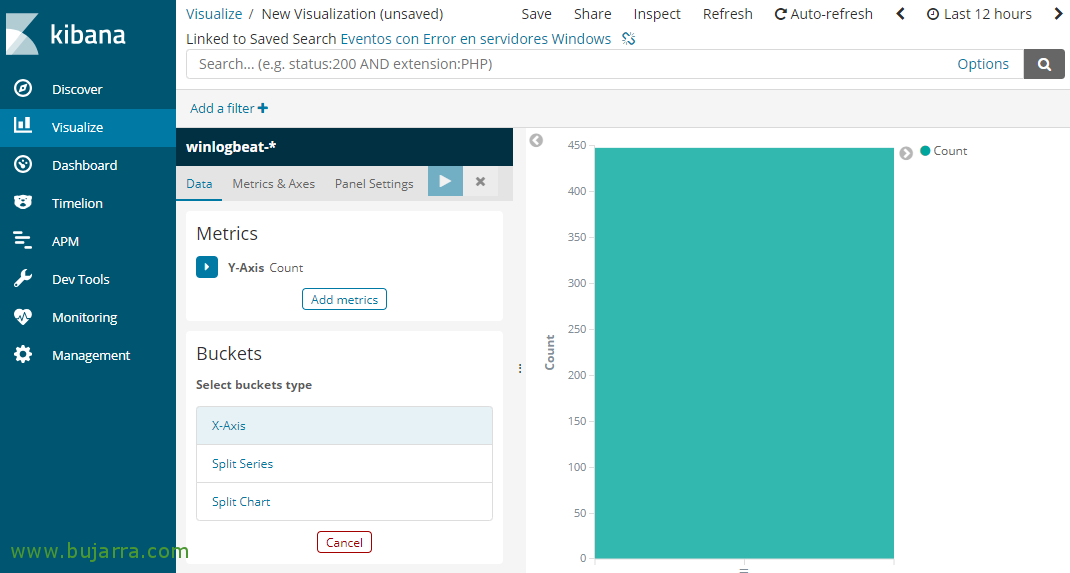Open the Last 12 hours time picker
1070x573 pixels.
click(x=979, y=14)
